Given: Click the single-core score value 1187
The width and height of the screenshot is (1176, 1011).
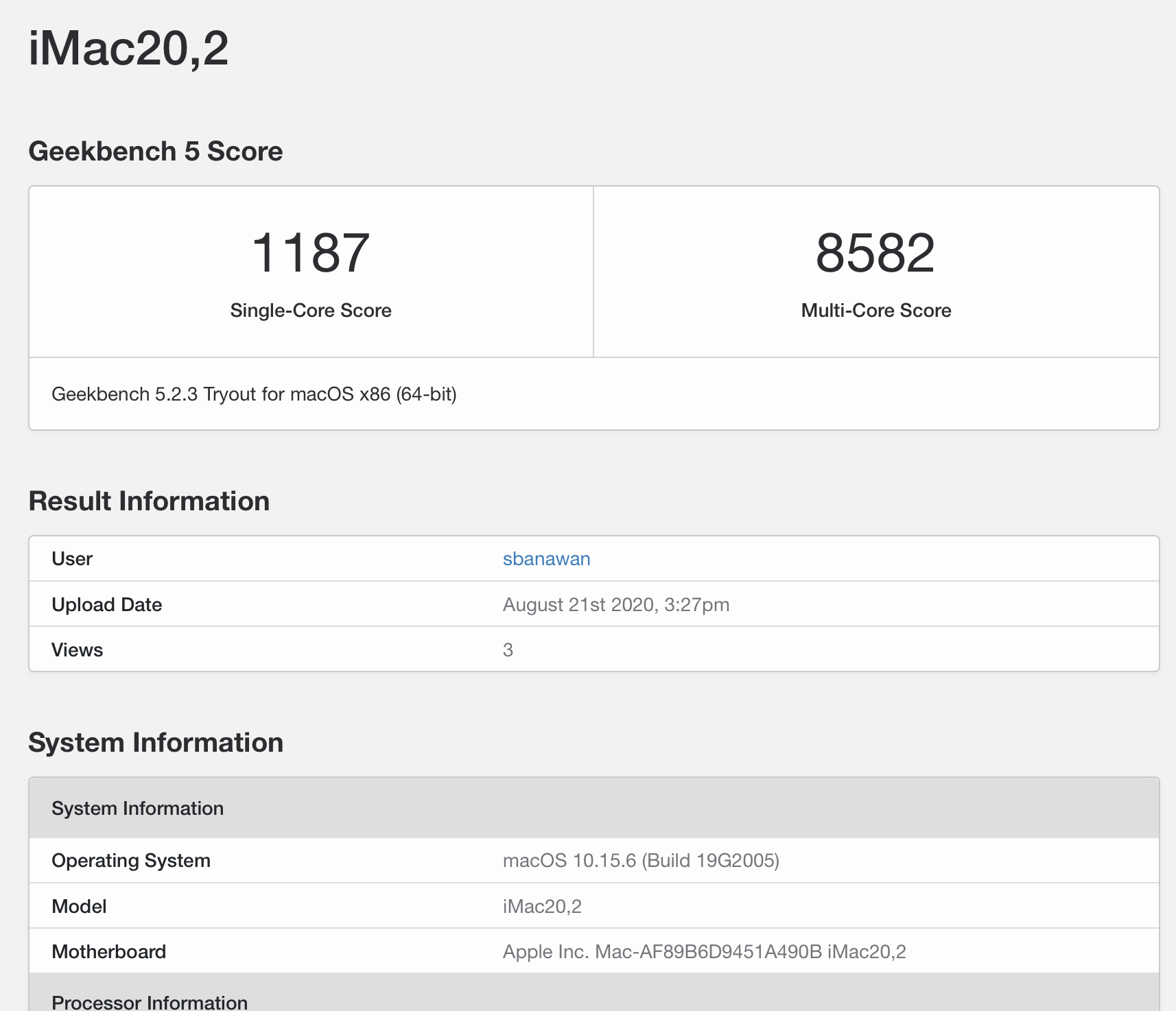Looking at the screenshot, I should click(x=311, y=253).
